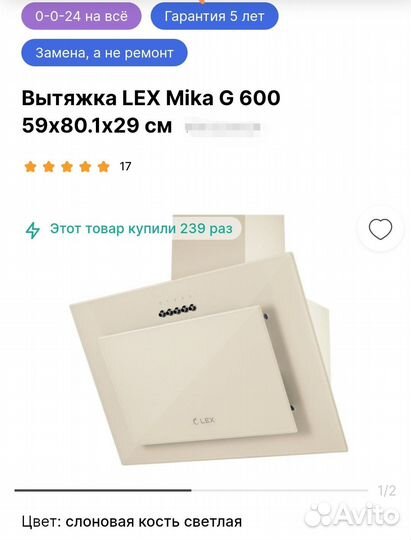
Task: Click the image gallery progress bar
Action: coord(191,490)
